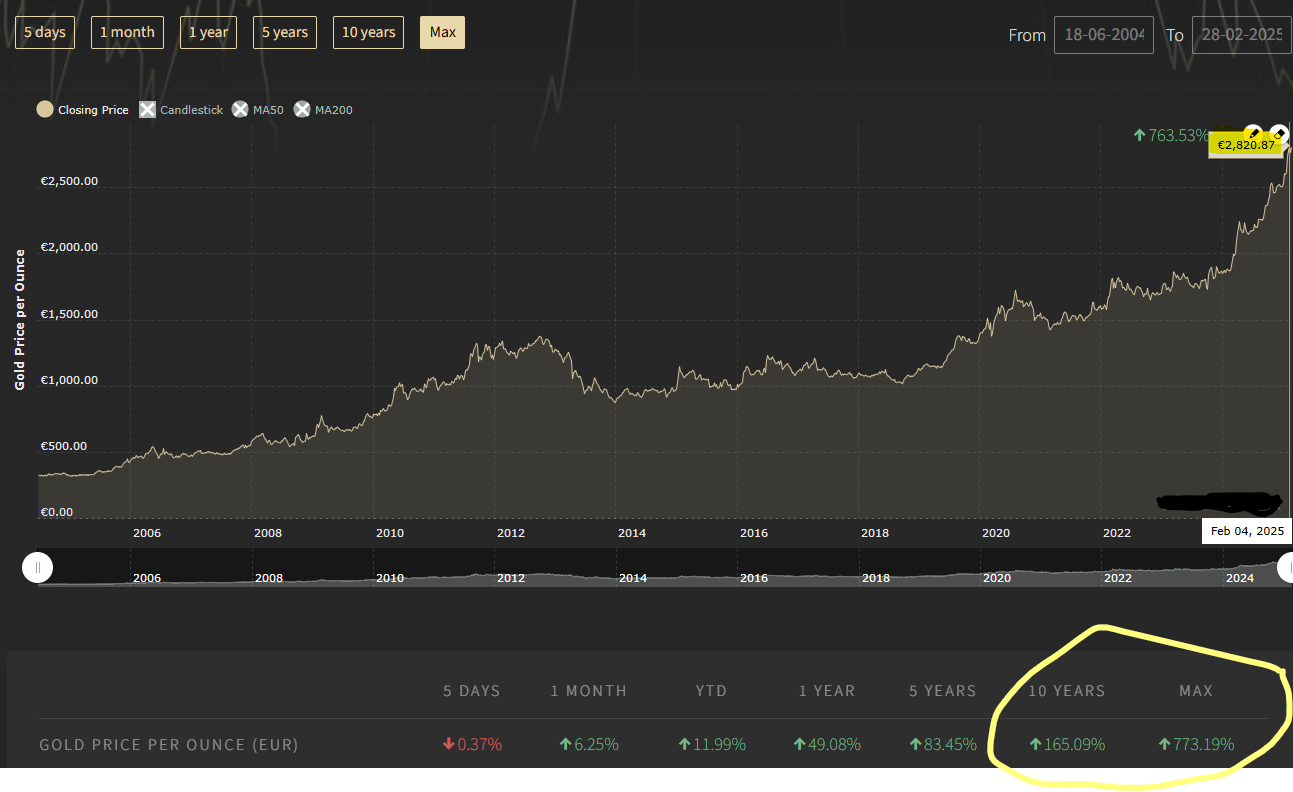
Task: Click the From date field
Action: coord(1103,35)
